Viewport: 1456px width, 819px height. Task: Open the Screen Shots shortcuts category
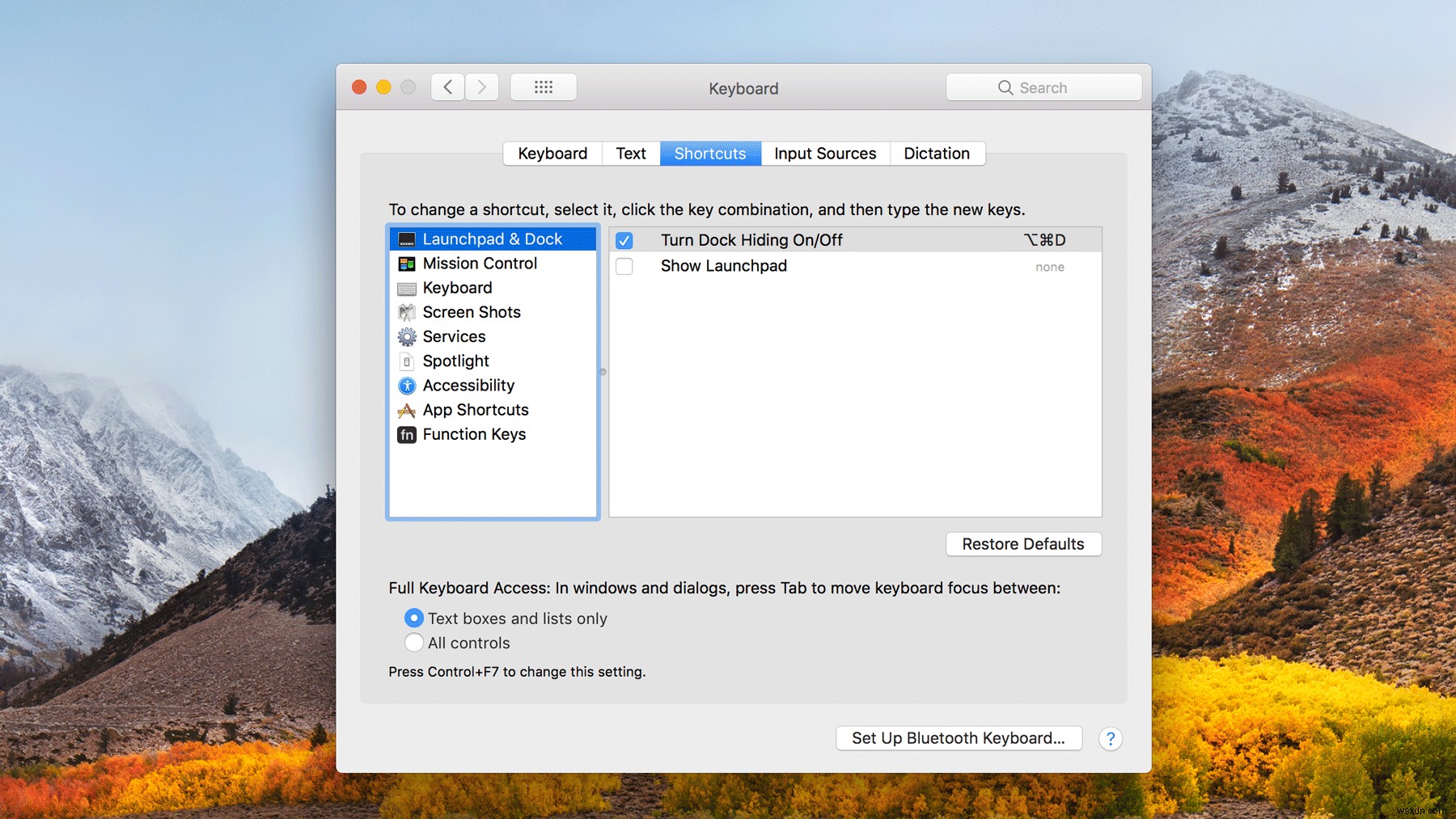click(472, 311)
